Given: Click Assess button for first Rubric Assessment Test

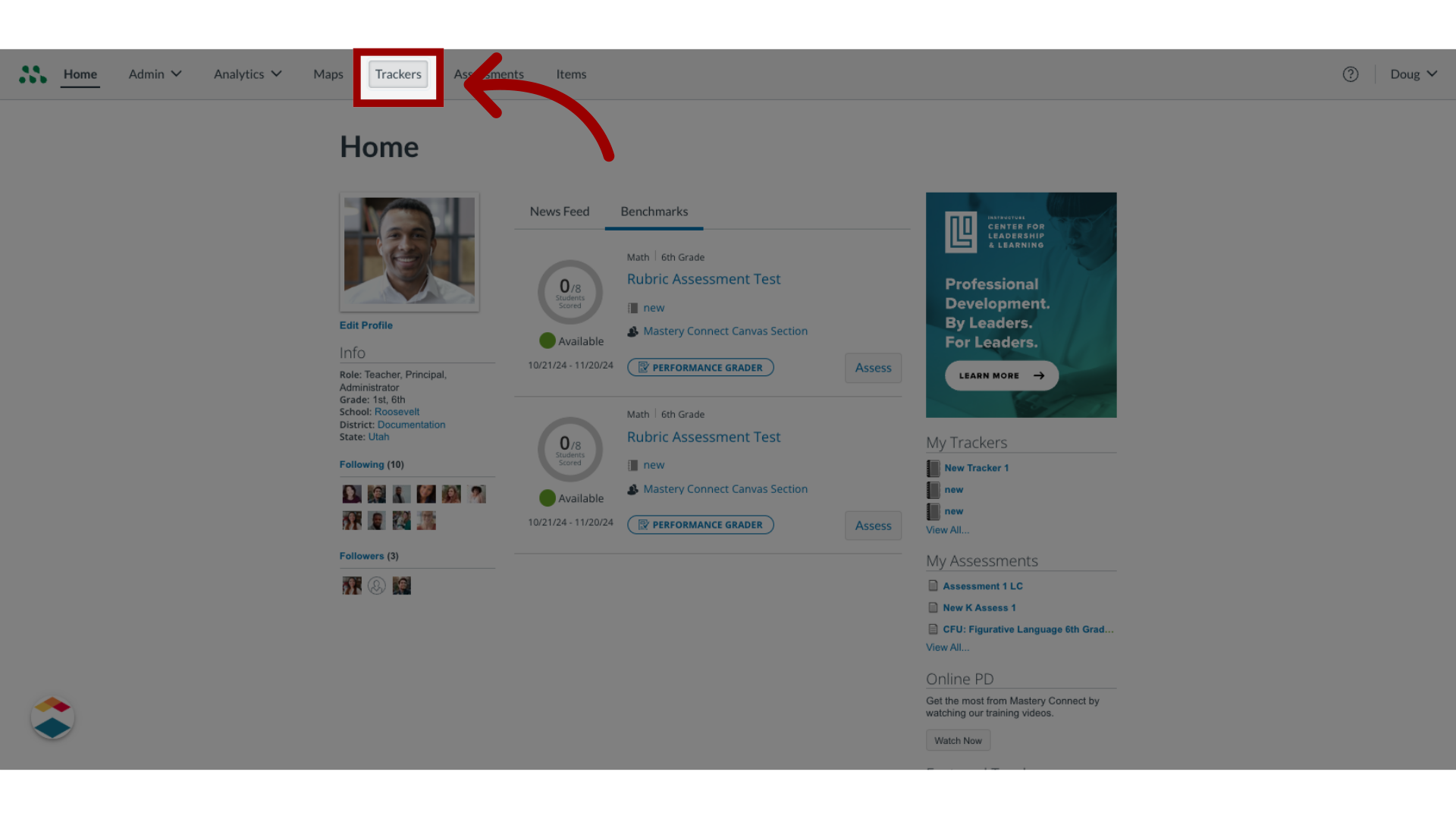Looking at the screenshot, I should tap(872, 367).
